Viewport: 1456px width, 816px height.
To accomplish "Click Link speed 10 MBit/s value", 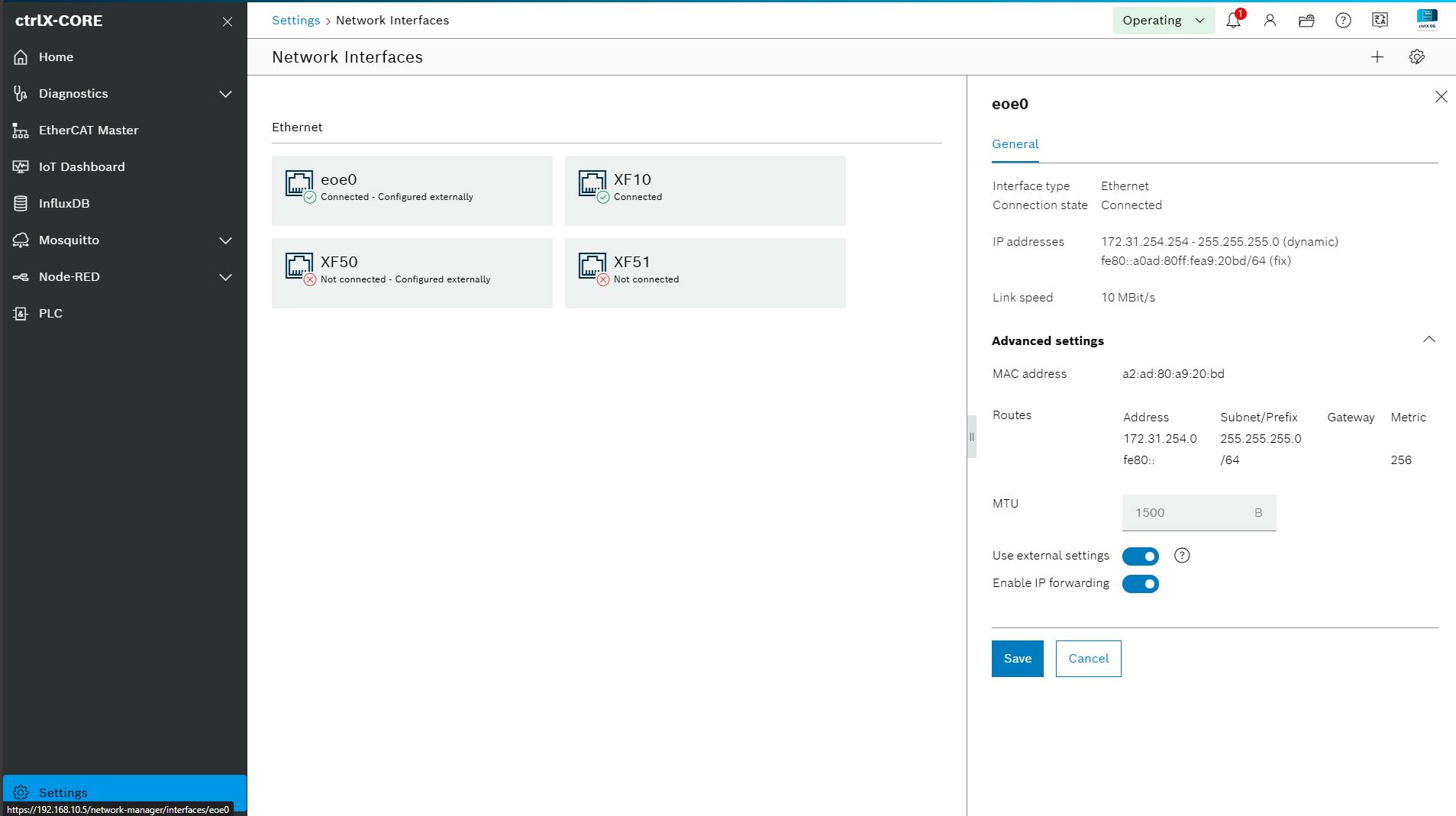I will [1128, 298].
